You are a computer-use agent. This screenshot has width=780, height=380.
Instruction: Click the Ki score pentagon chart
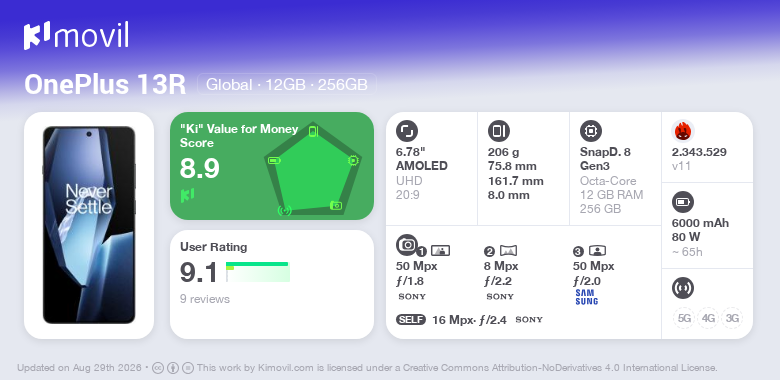coord(312,170)
